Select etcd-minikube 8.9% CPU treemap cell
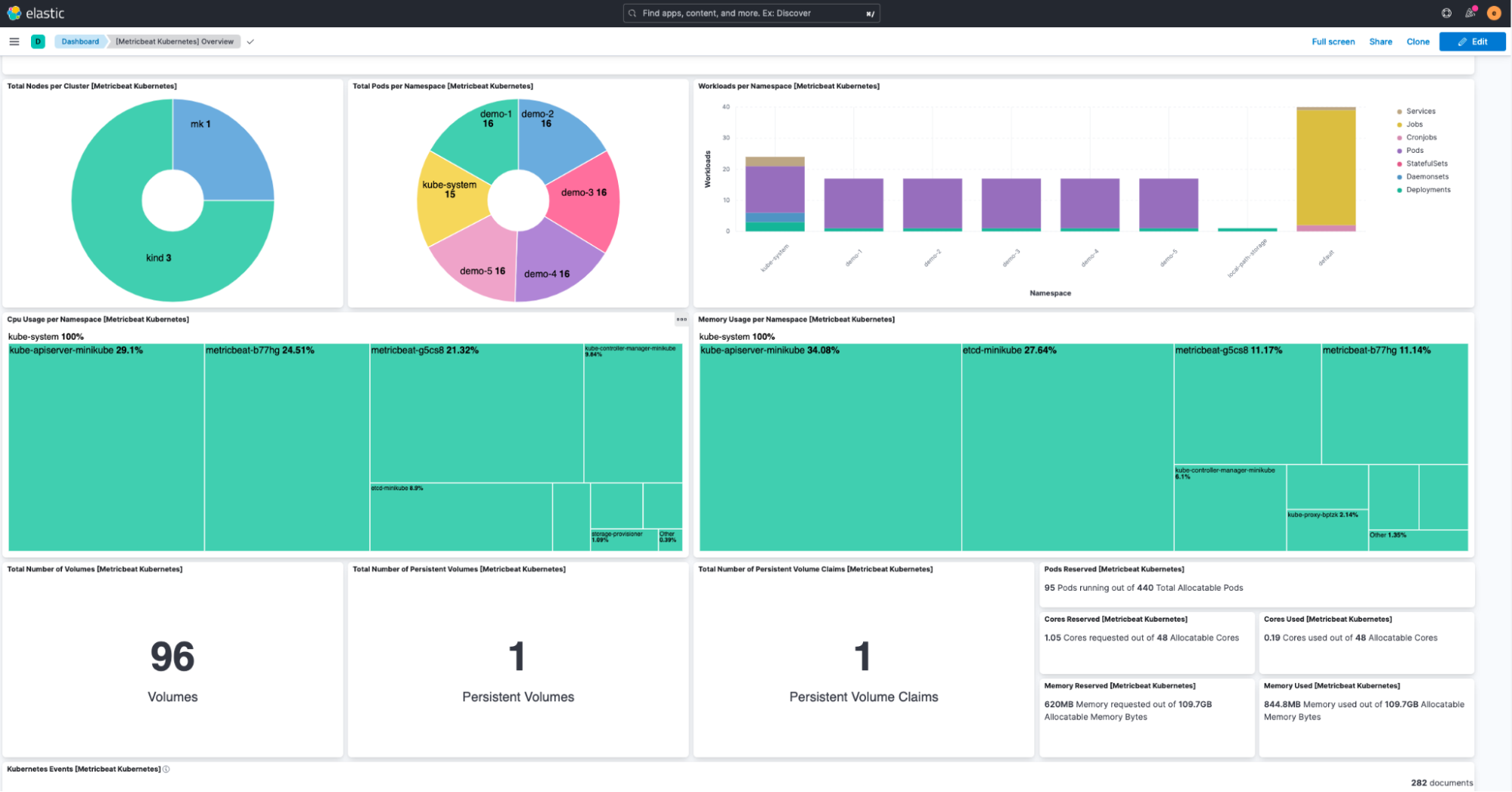The image size is (1512, 792). click(x=461, y=517)
